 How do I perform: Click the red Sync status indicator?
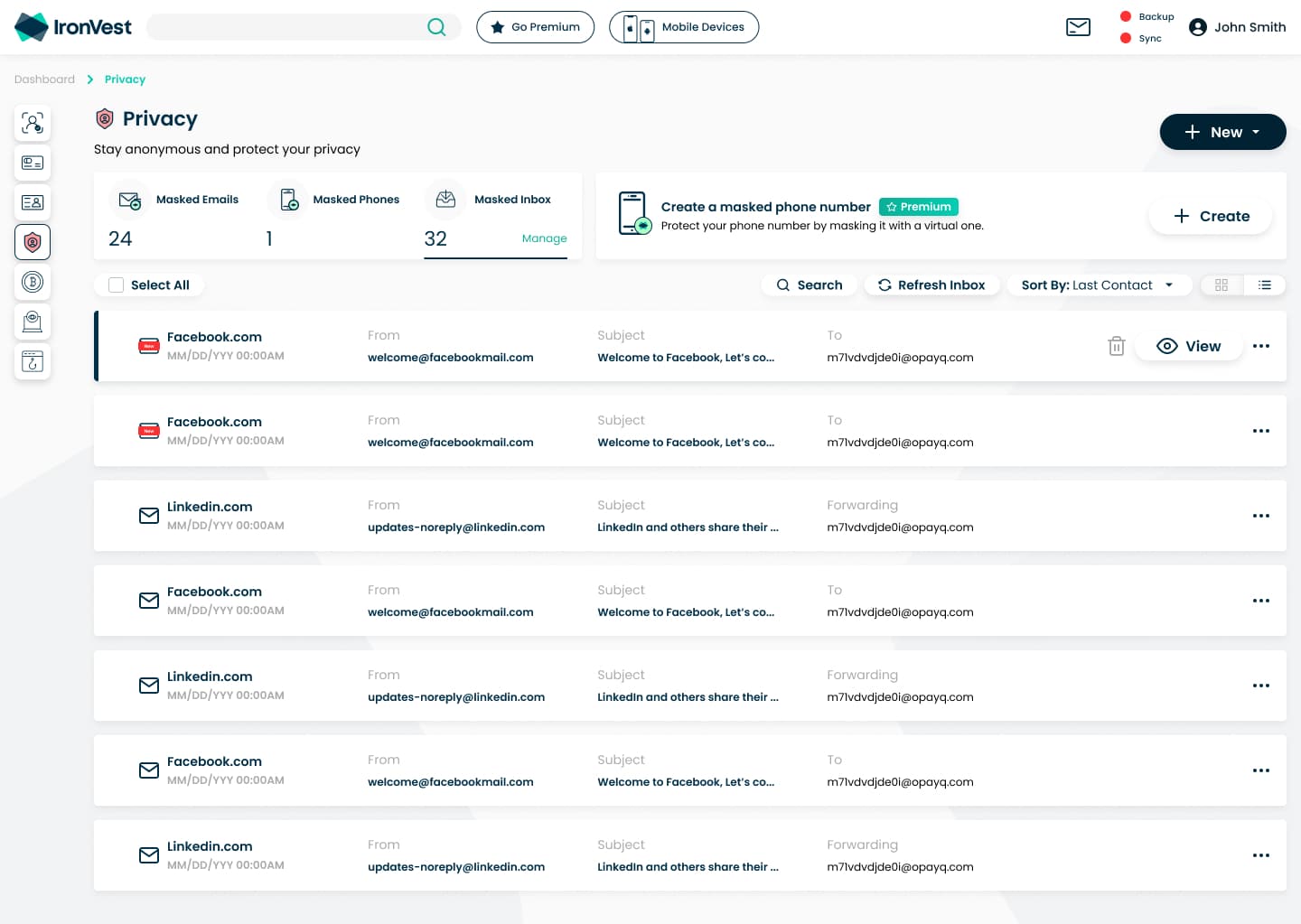click(x=1126, y=38)
